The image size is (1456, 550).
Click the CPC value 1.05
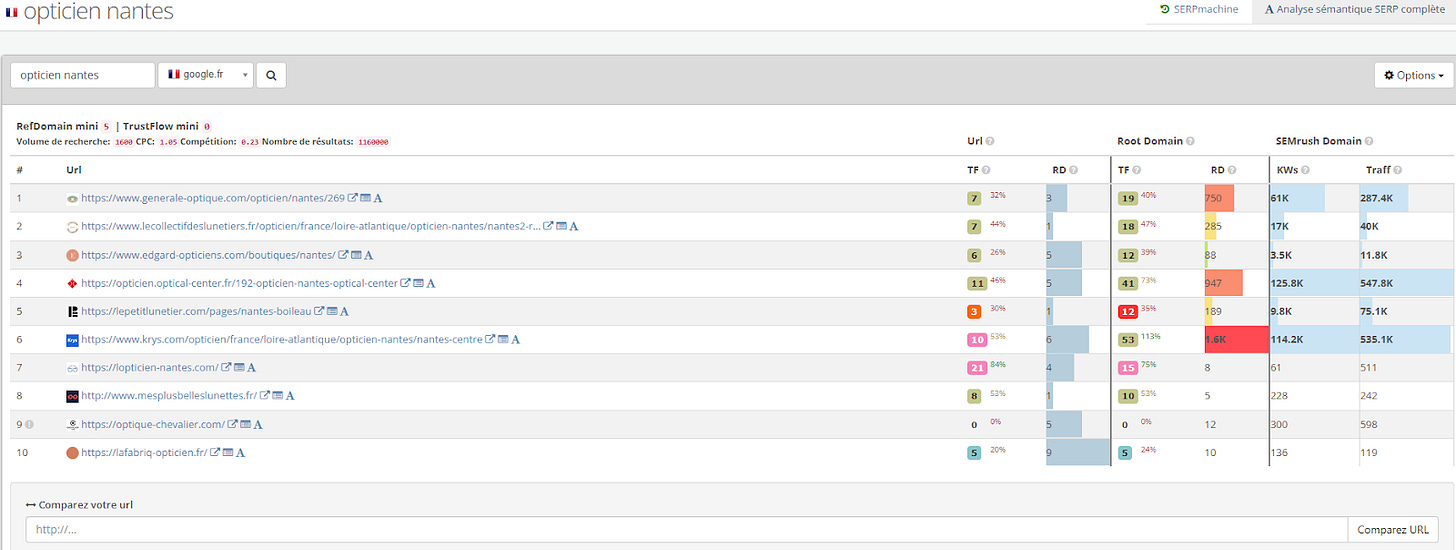point(166,142)
